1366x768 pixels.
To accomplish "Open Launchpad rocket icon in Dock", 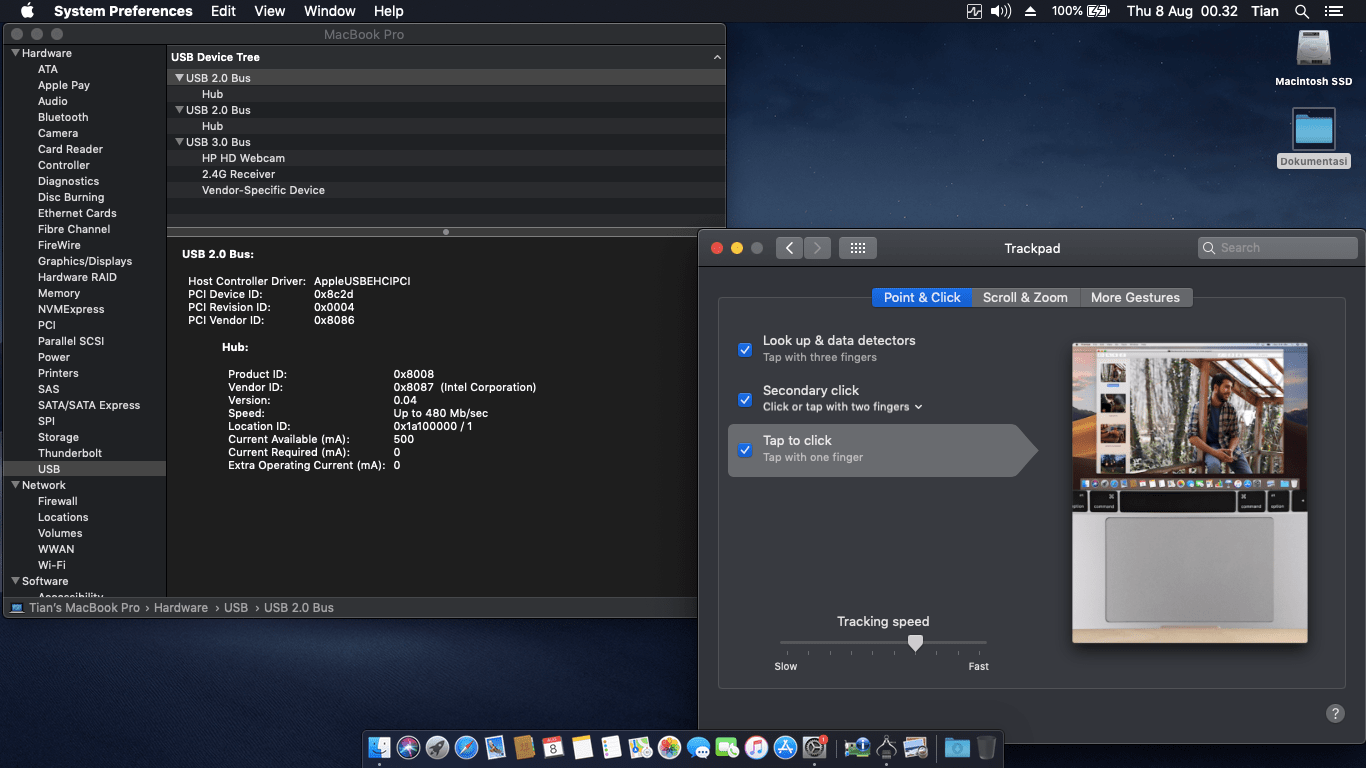I will point(437,747).
